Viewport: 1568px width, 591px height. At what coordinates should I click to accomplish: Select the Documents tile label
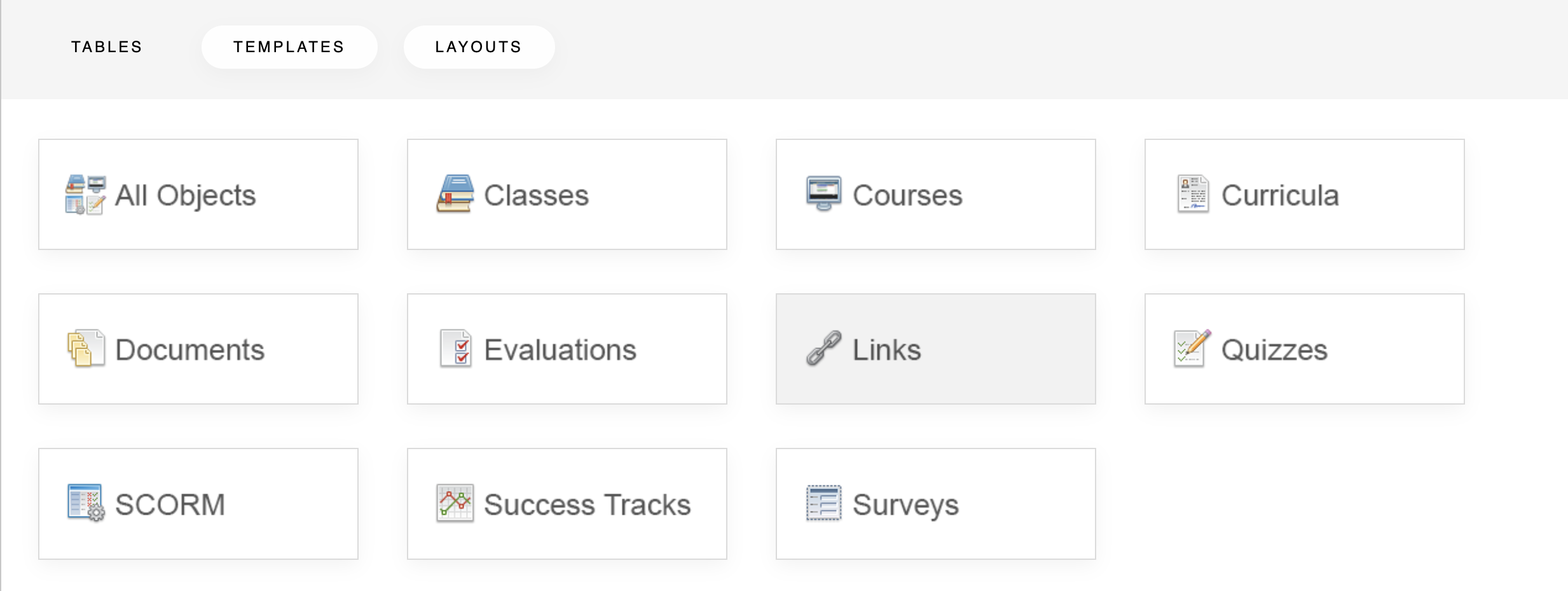coord(189,350)
